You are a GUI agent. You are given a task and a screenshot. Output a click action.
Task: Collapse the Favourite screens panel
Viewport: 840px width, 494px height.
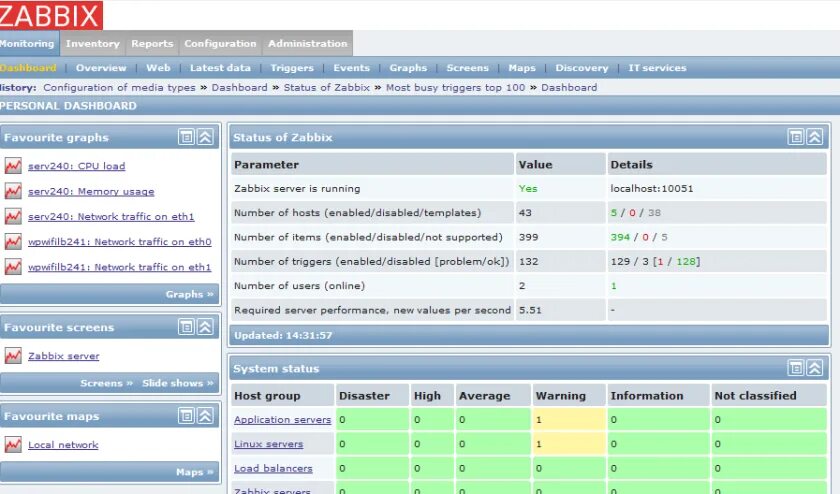pyautogui.click(x=205, y=327)
